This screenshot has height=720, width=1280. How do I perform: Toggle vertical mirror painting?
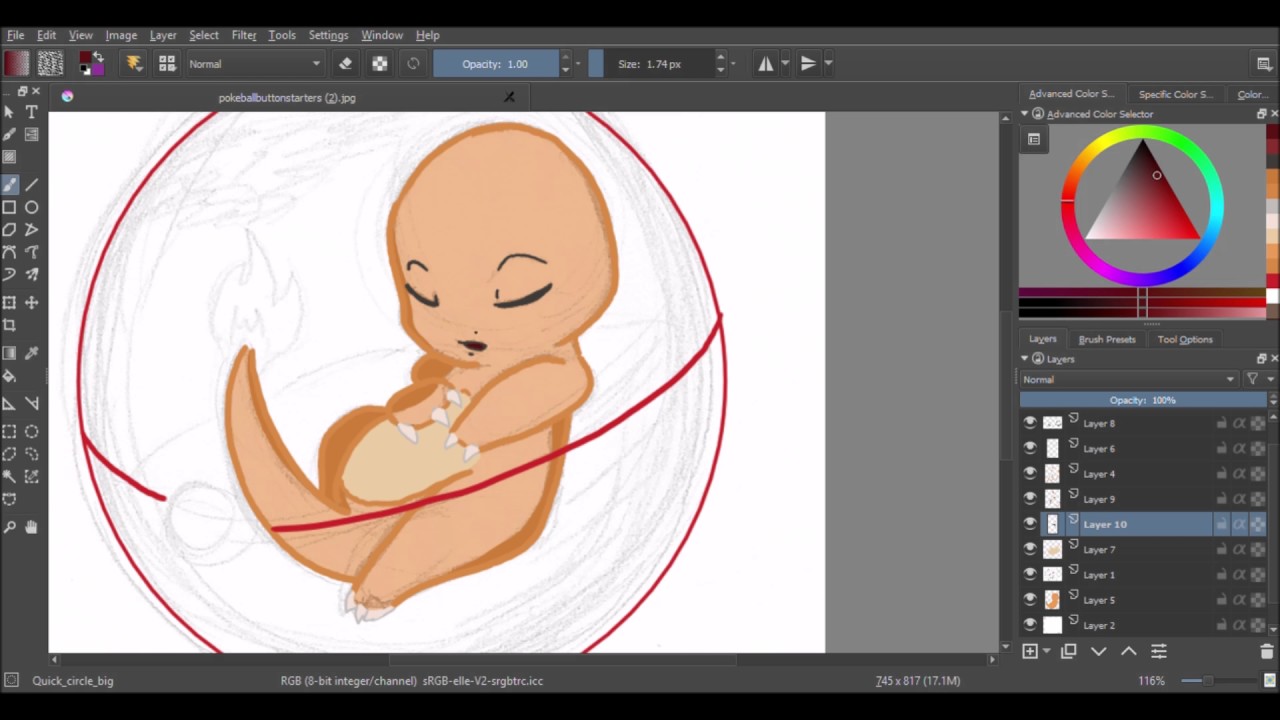tap(808, 64)
